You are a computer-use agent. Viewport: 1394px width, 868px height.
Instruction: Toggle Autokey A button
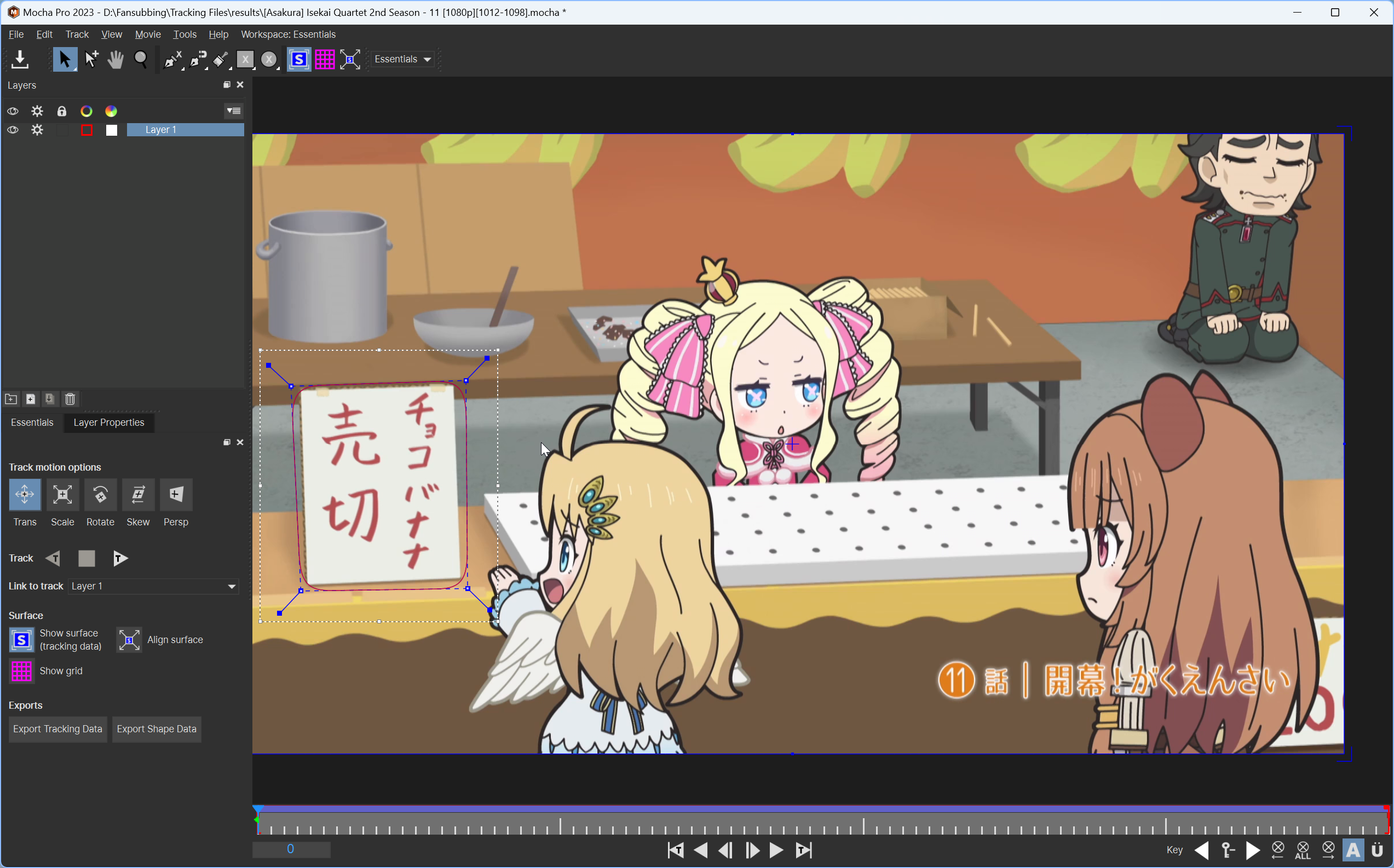click(x=1353, y=849)
